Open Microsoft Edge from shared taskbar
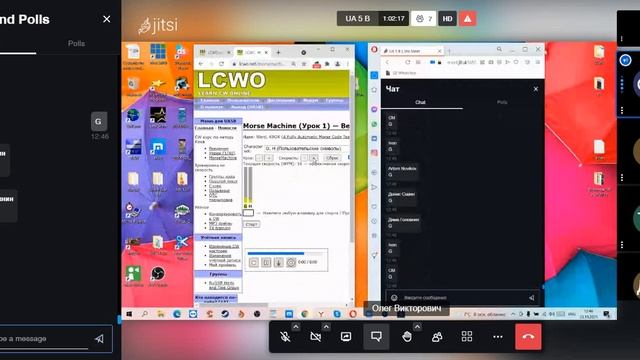This screenshot has height=360, width=640. coord(177,314)
